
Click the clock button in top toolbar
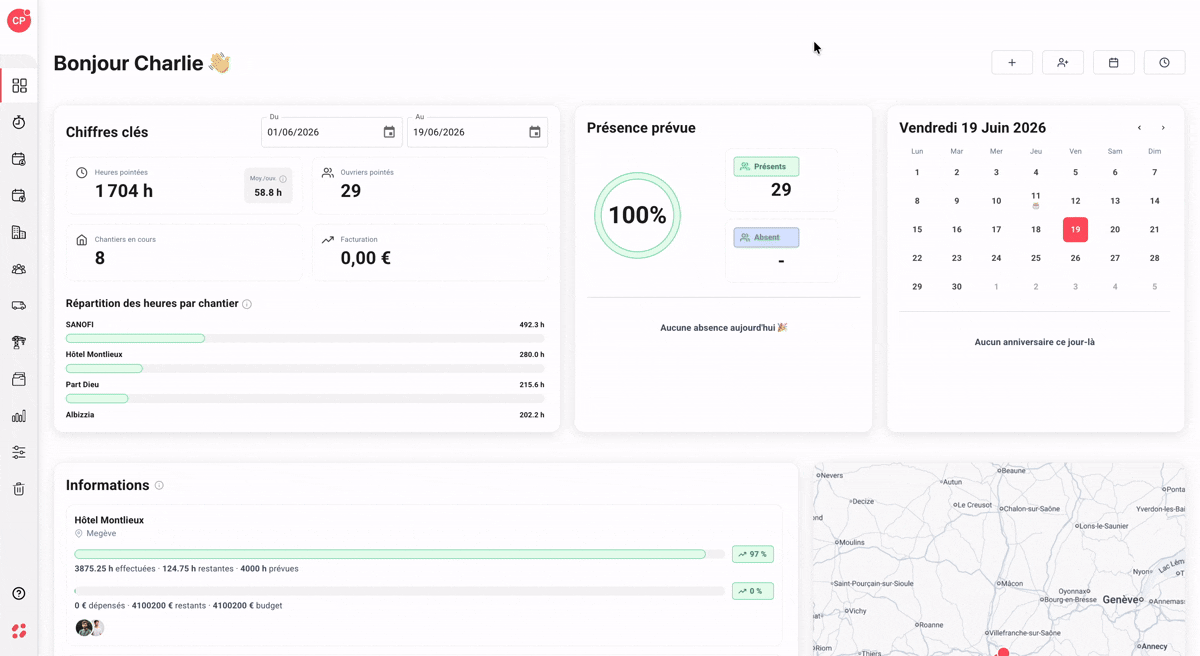[x=1165, y=63]
